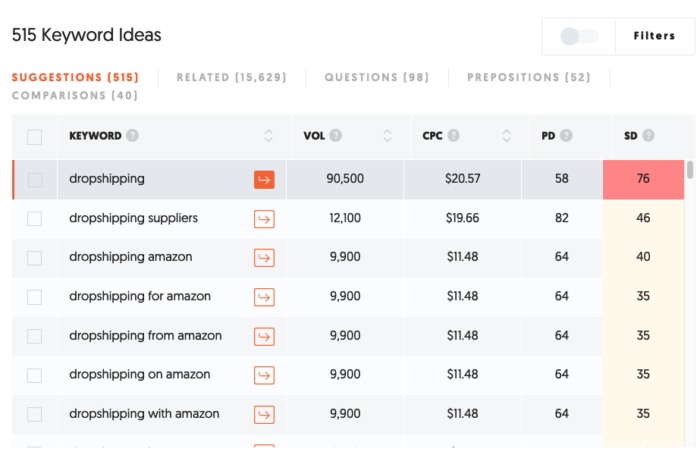Click arrow icon beside dropshipping with amazon
Screen dimensions: 700x455
[x=264, y=414]
